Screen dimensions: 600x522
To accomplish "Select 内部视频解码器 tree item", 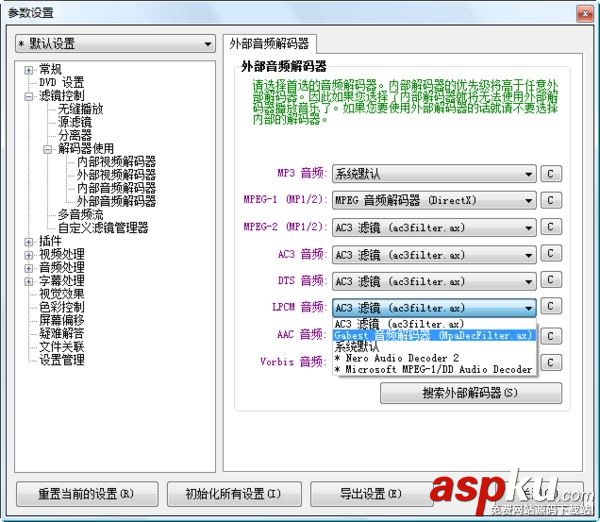I will coord(116,161).
